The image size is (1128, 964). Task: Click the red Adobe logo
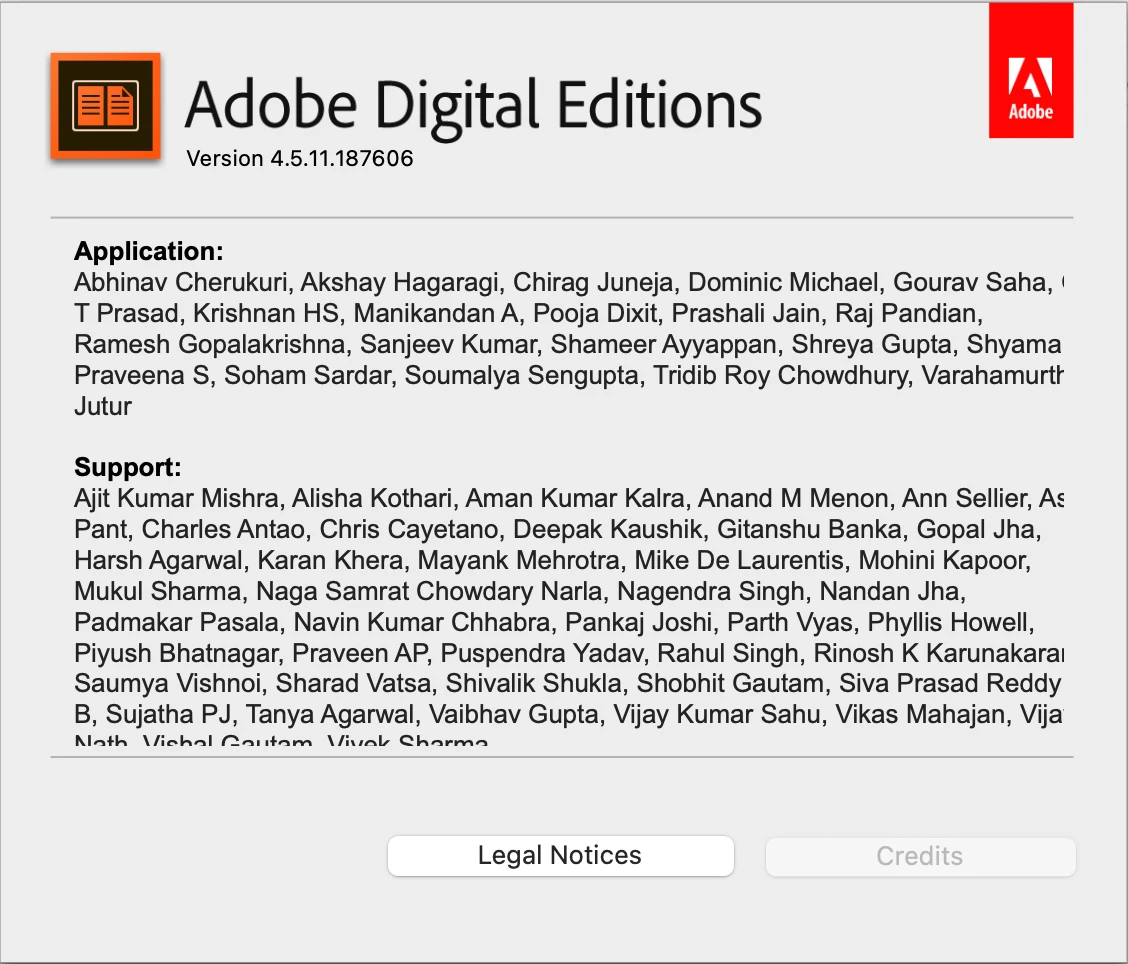coord(1031,70)
